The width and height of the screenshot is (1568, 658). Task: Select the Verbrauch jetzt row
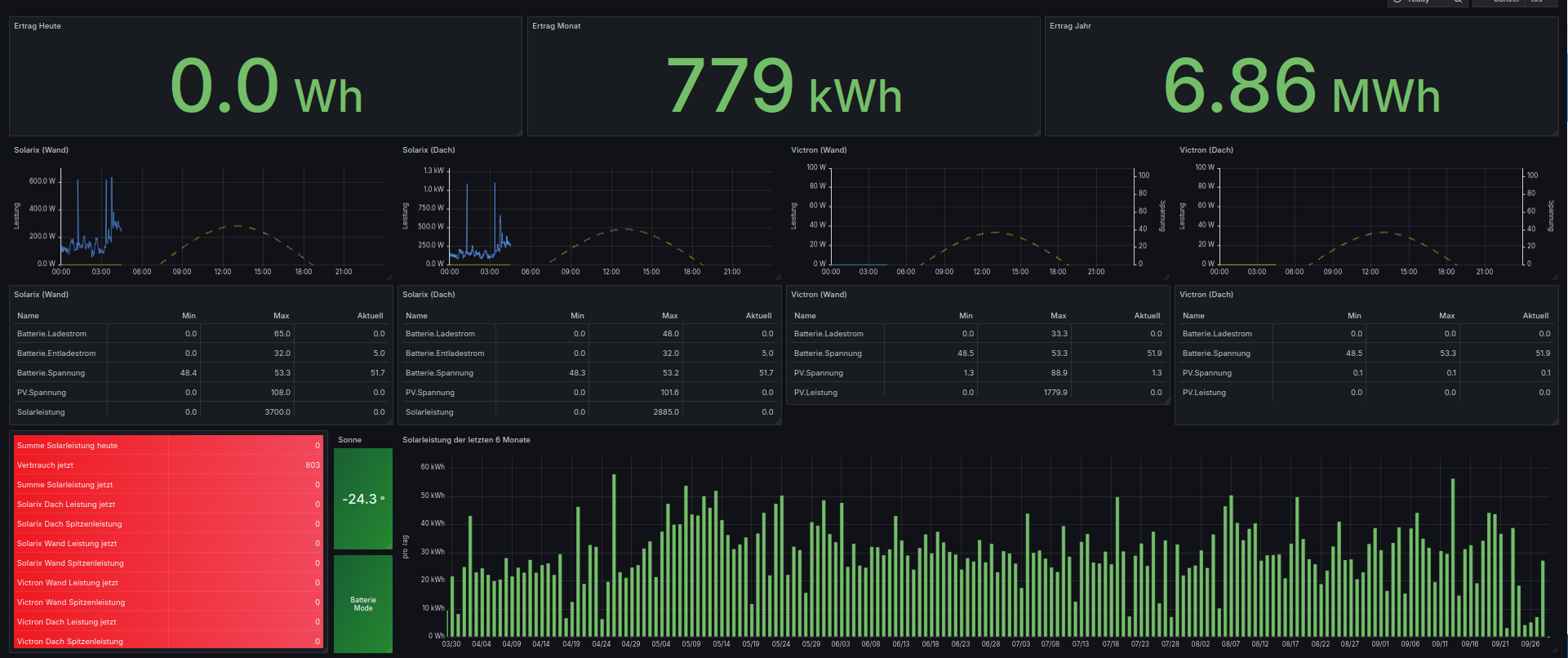tap(167, 465)
